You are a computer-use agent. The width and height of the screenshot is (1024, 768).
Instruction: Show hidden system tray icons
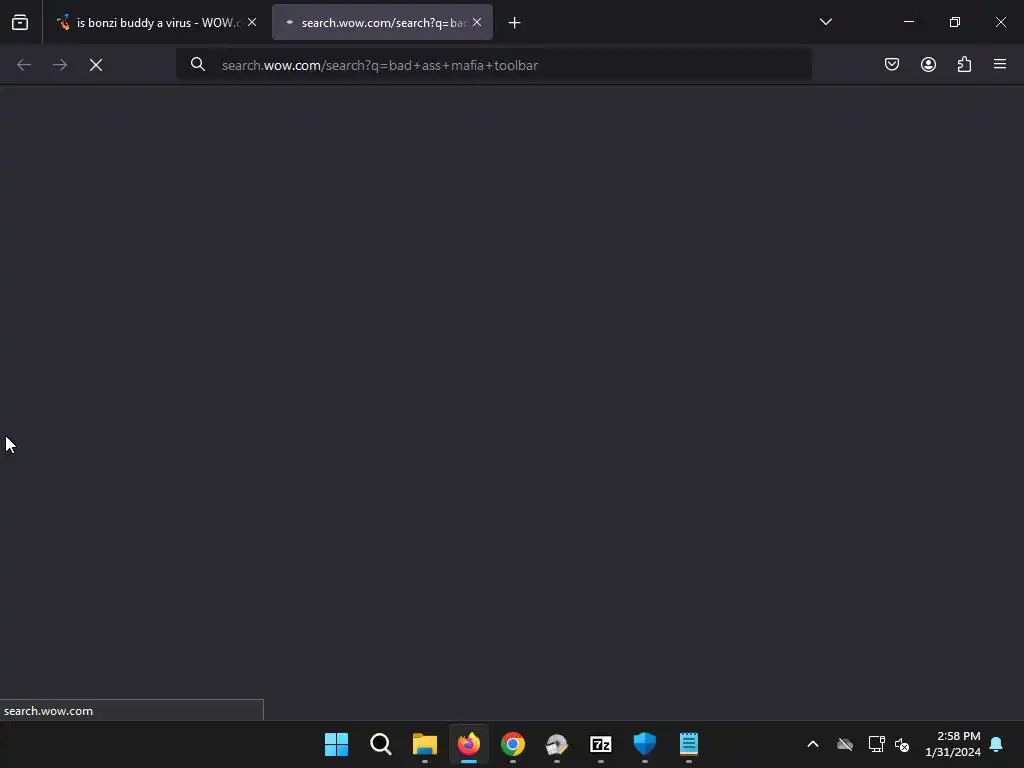pyautogui.click(x=813, y=744)
